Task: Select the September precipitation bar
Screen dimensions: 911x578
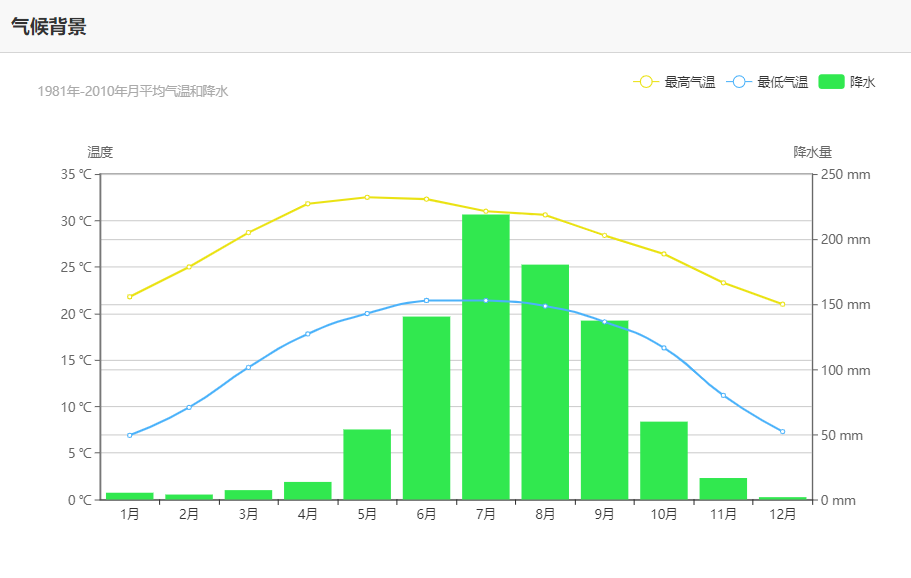Action: 604,410
